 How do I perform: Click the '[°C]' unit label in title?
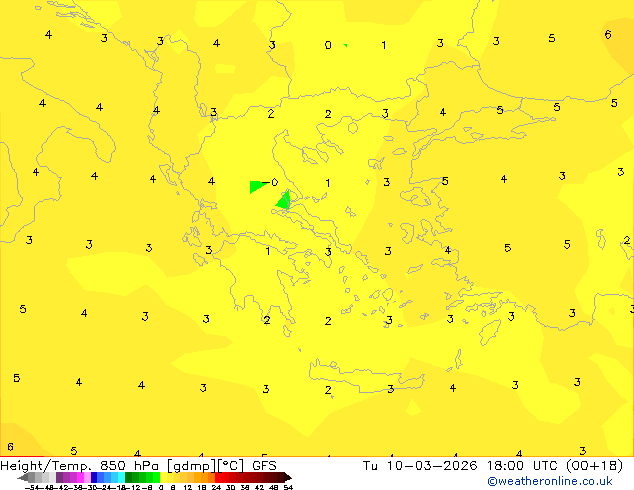point(231,466)
